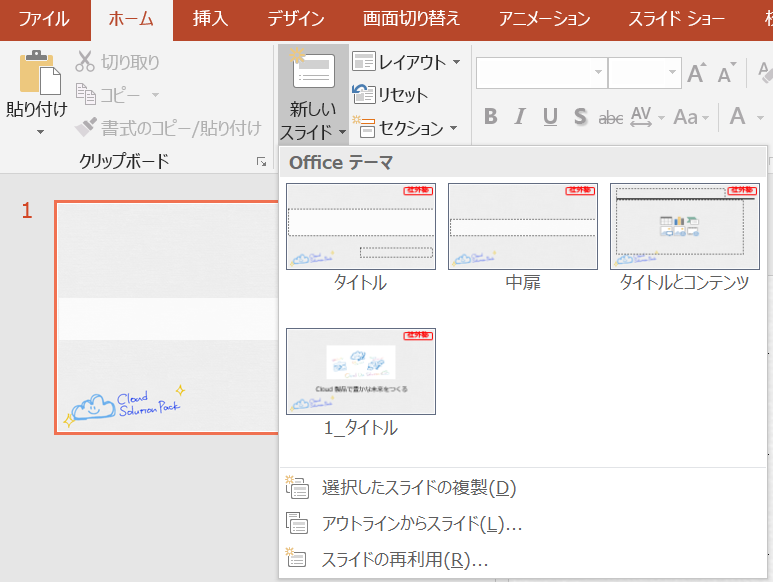Open the 挿入 ribbon tab
Image resolution: width=773 pixels, height=582 pixels.
211,19
